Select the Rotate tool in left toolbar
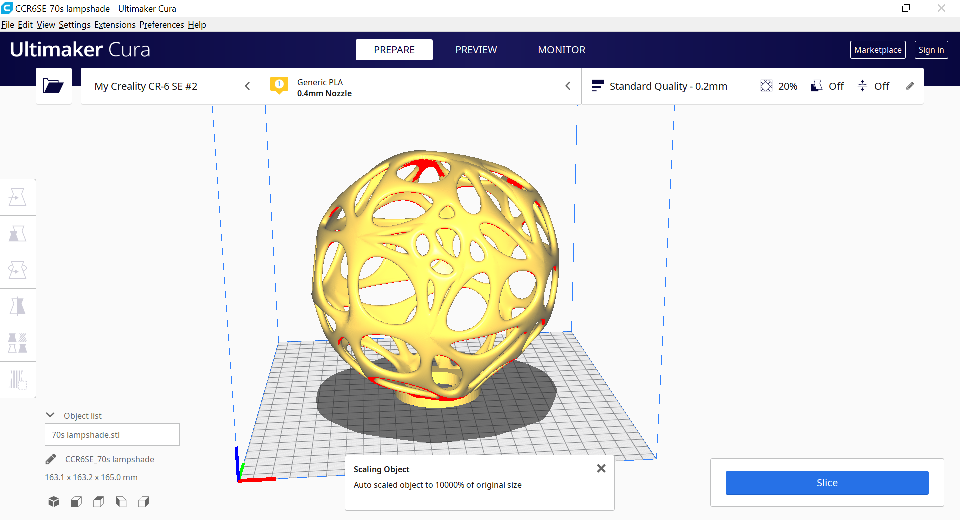 pos(17,269)
